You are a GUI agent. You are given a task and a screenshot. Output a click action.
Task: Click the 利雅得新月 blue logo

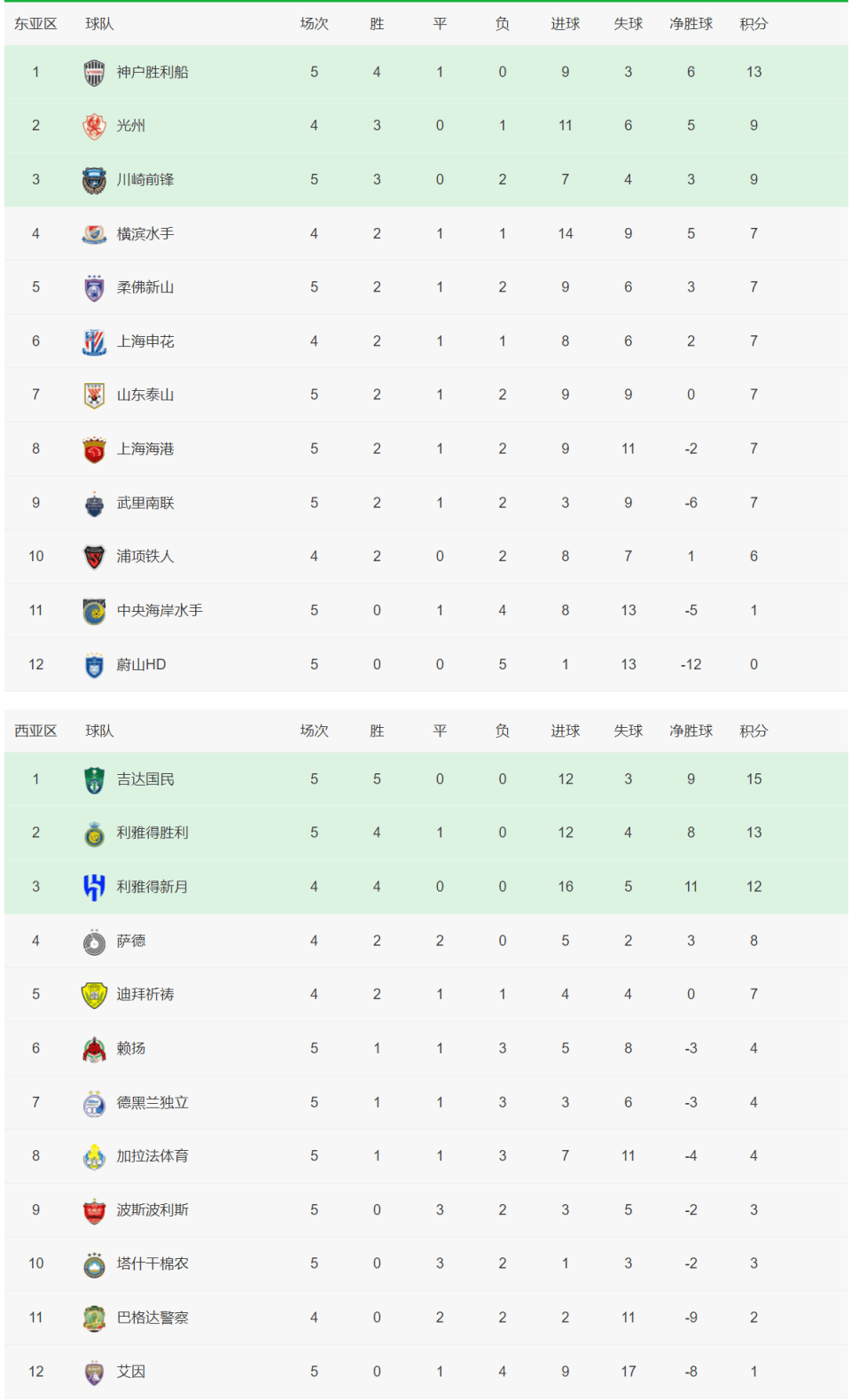(x=94, y=887)
